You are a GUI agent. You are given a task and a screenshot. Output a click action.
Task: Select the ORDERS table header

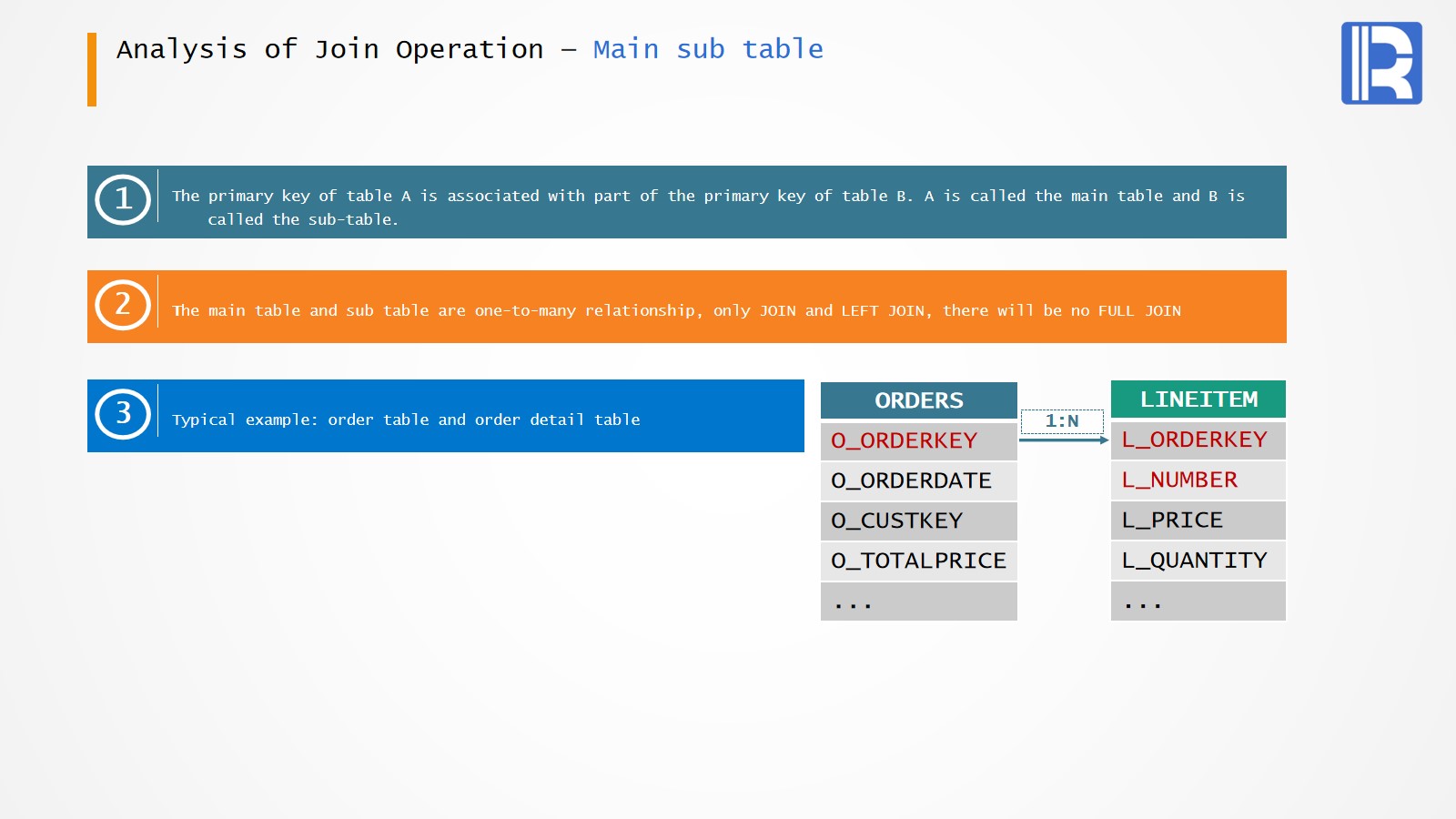click(x=918, y=400)
